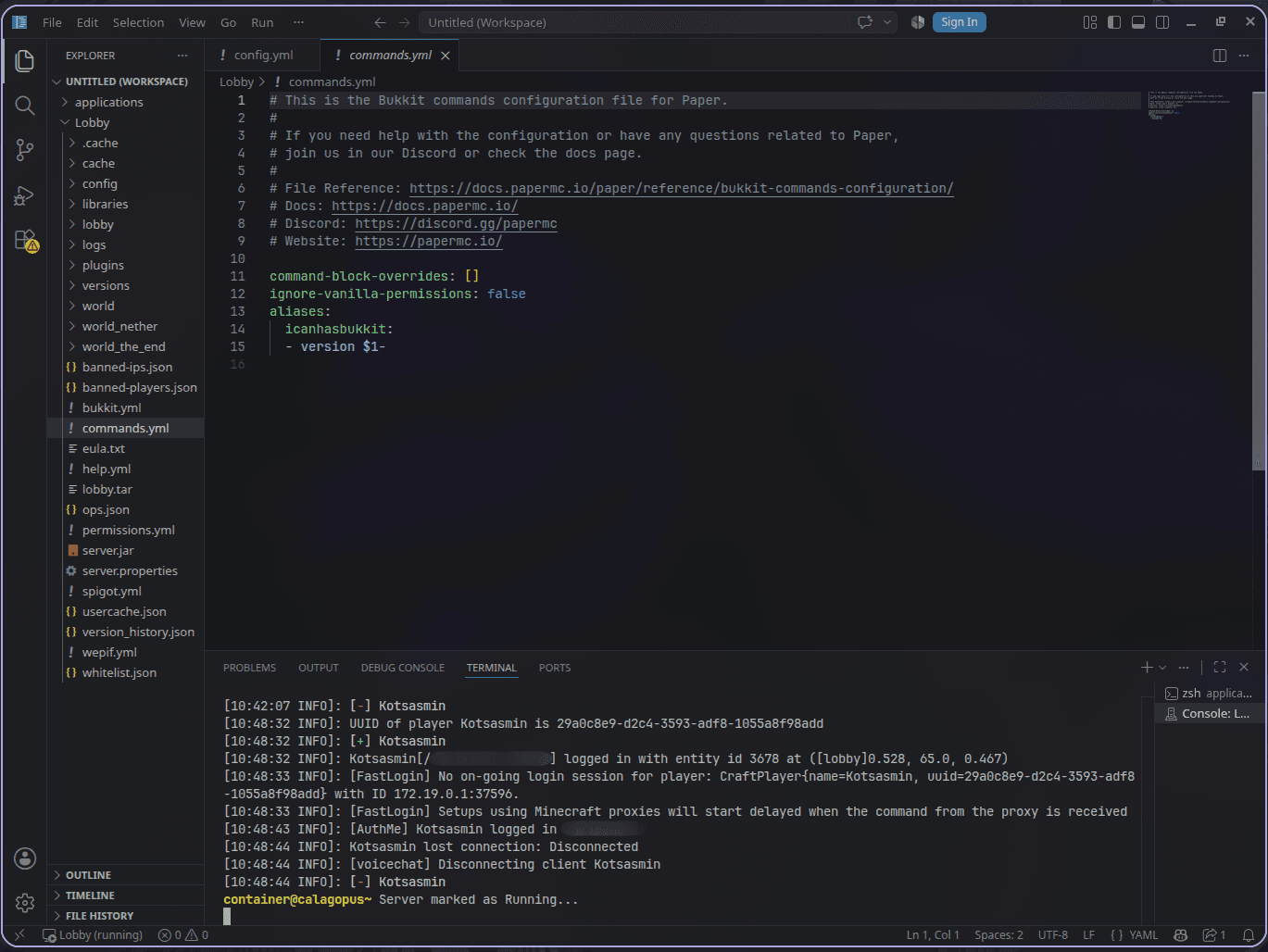The height and width of the screenshot is (952, 1268).
Task: Open the discord.gg/papermc link
Action: (456, 223)
